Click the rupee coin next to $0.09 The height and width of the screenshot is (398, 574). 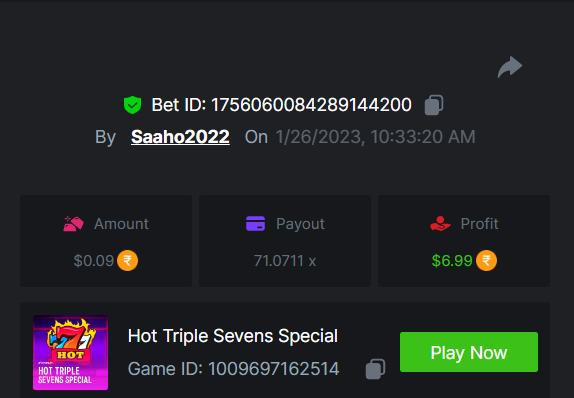[x=127, y=261]
